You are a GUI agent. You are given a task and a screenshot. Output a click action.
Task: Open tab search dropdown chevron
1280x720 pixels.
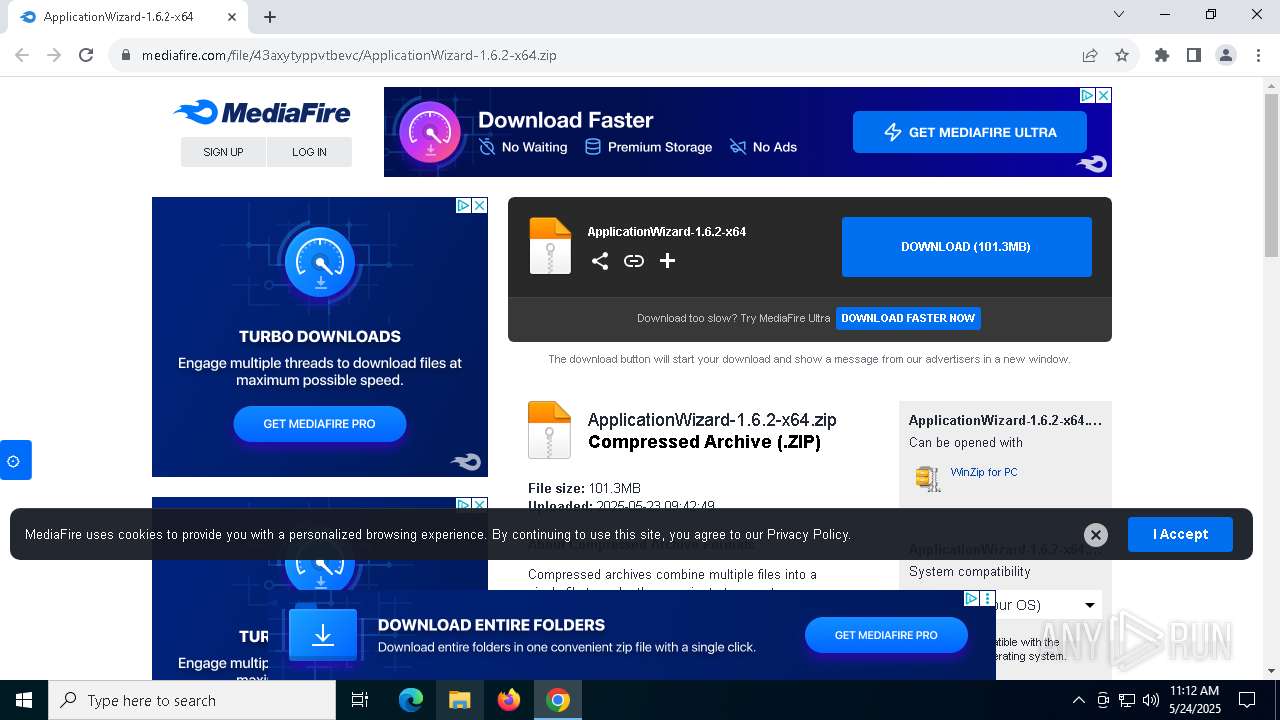[1119, 14]
